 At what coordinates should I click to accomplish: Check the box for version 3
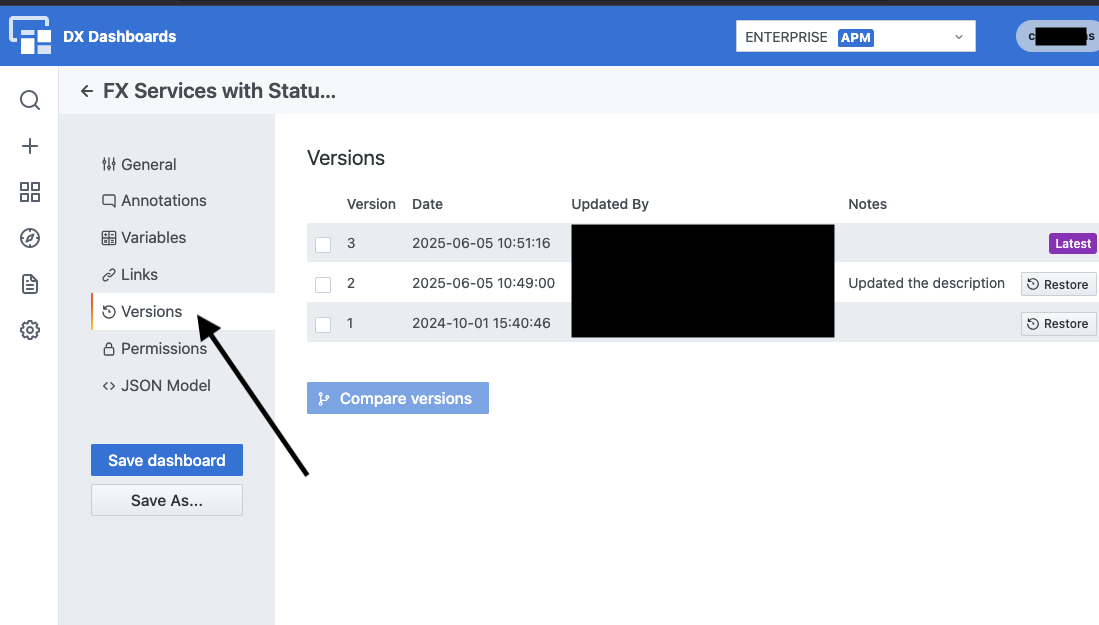click(323, 244)
